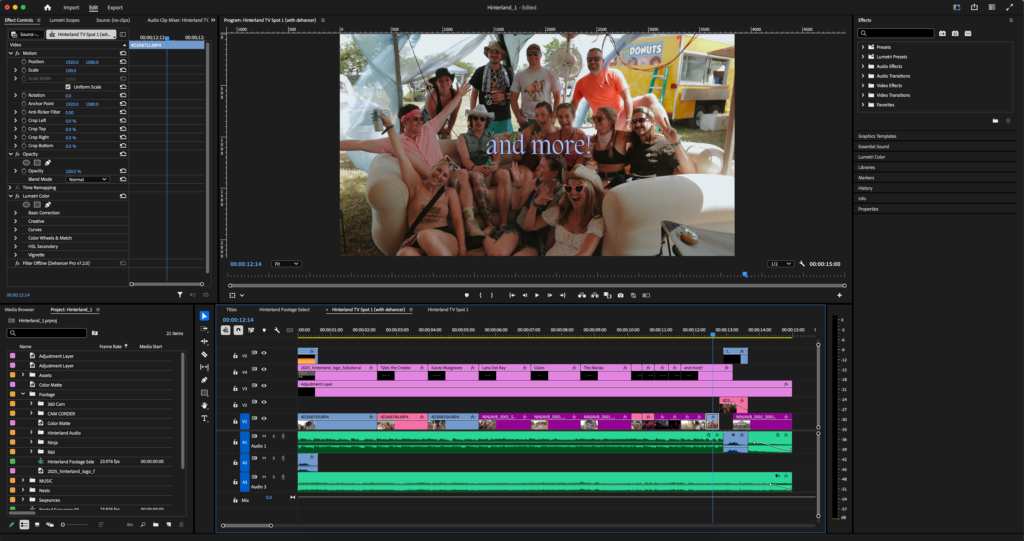This screenshot has height=541, width=1024.
Task: Switch to the Media Browser tab
Action: pyautogui.click(x=20, y=310)
